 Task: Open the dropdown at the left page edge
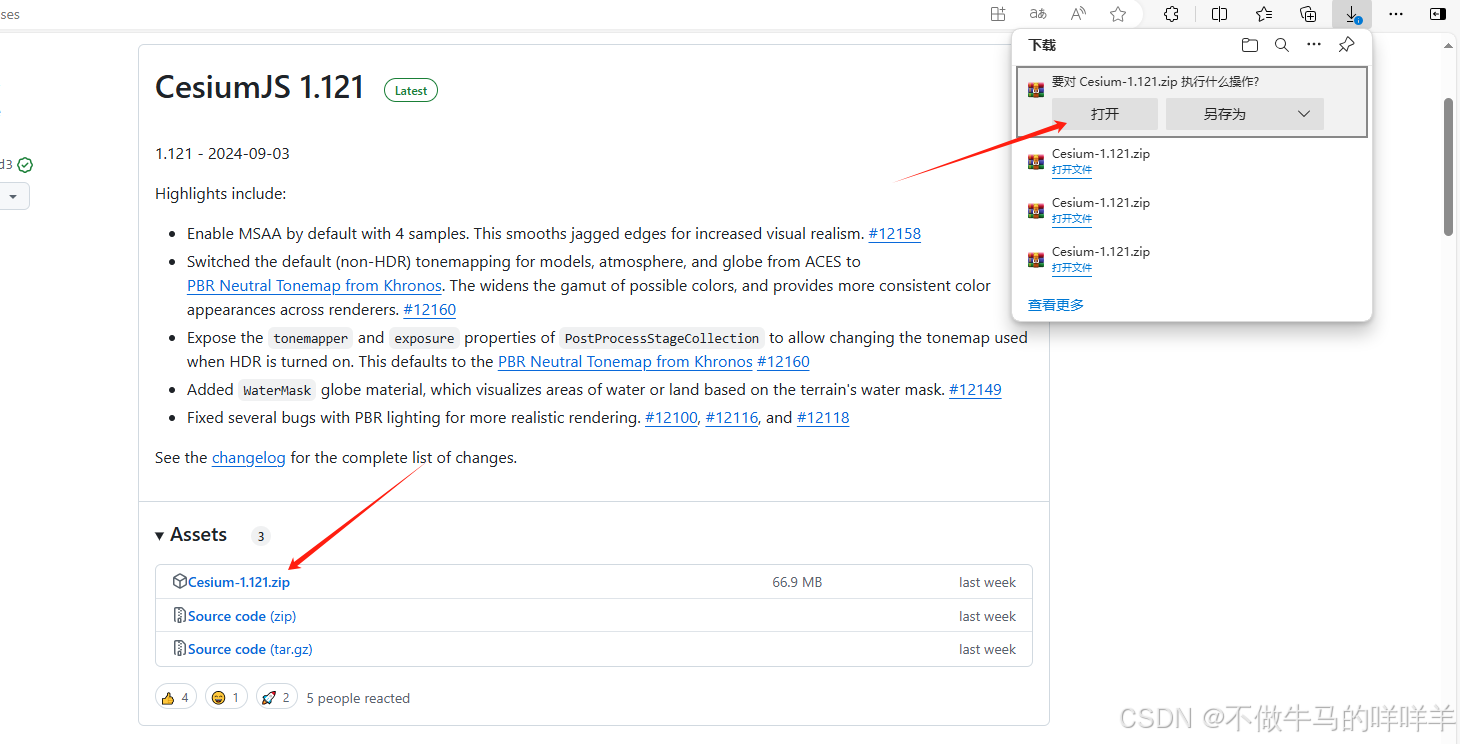pyautogui.click(x=13, y=197)
